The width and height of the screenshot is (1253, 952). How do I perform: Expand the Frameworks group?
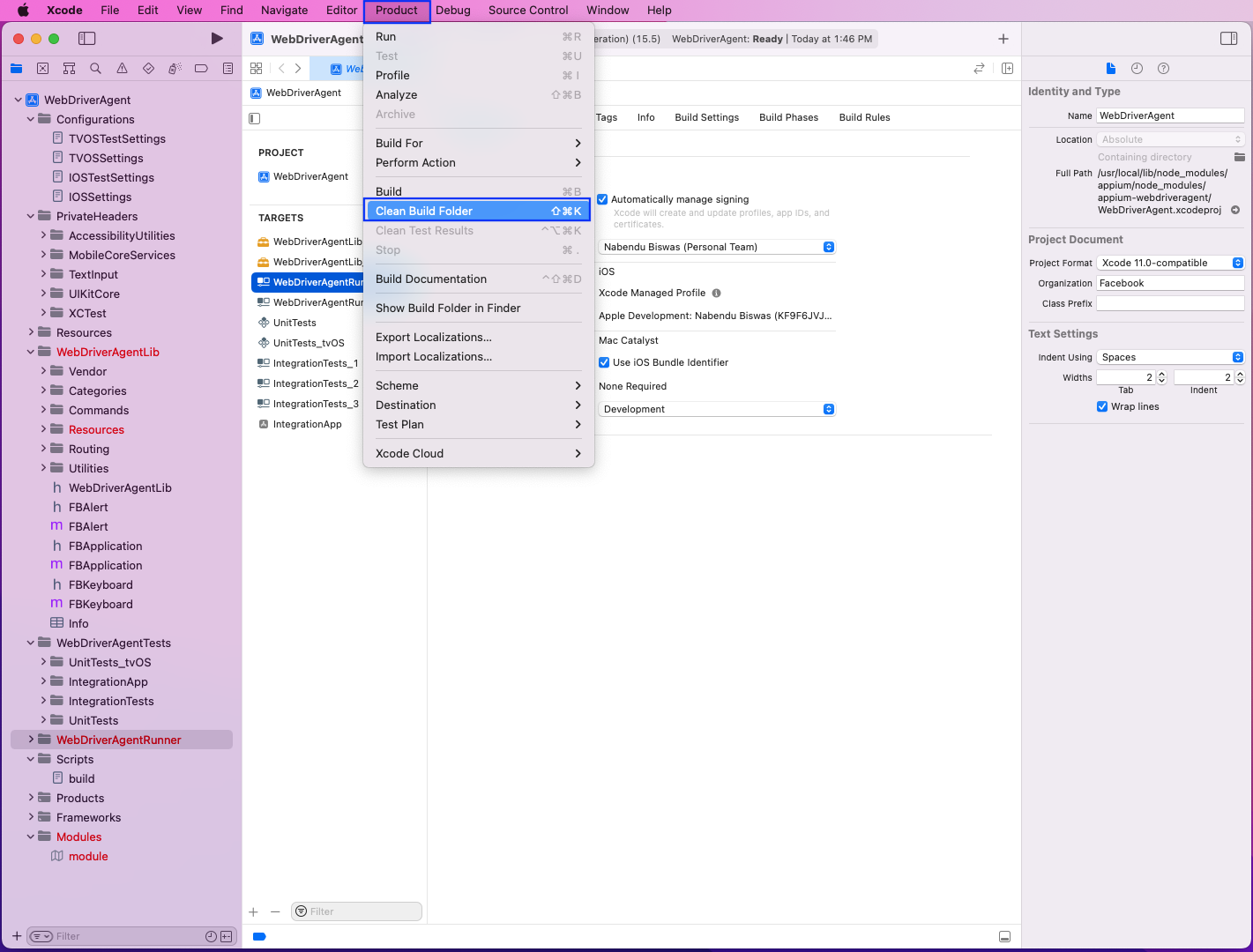pyautogui.click(x=31, y=817)
